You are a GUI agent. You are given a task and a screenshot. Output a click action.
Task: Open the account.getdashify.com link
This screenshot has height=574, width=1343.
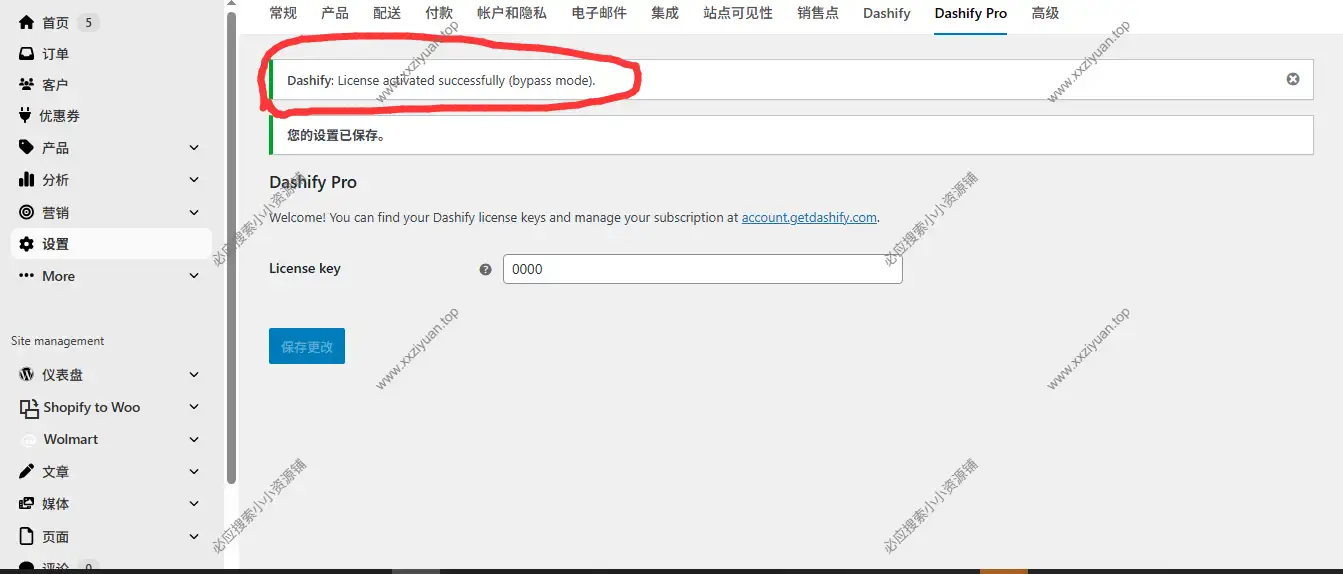point(808,218)
